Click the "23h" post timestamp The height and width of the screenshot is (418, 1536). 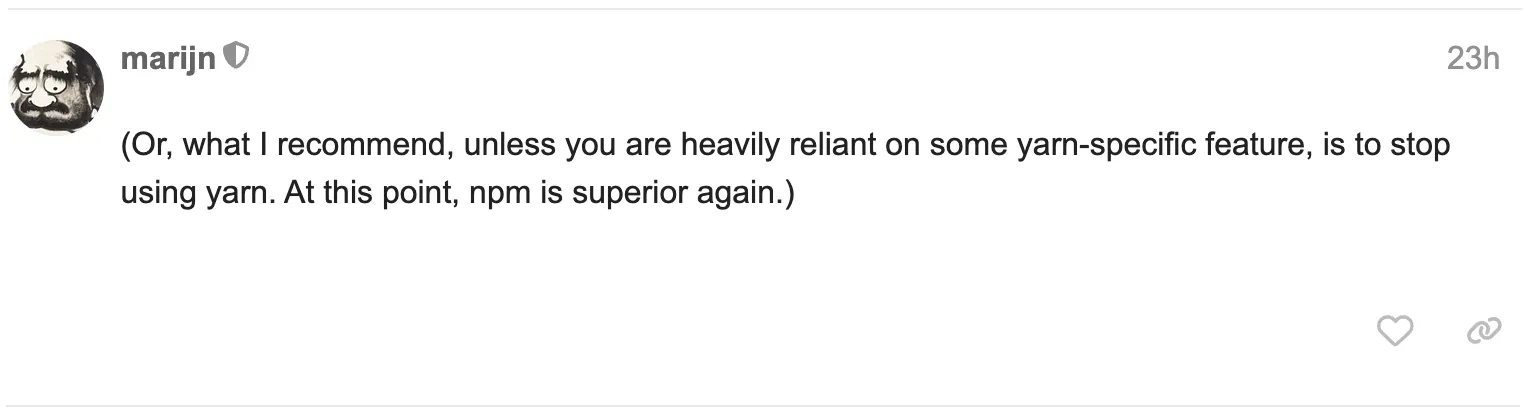1472,59
